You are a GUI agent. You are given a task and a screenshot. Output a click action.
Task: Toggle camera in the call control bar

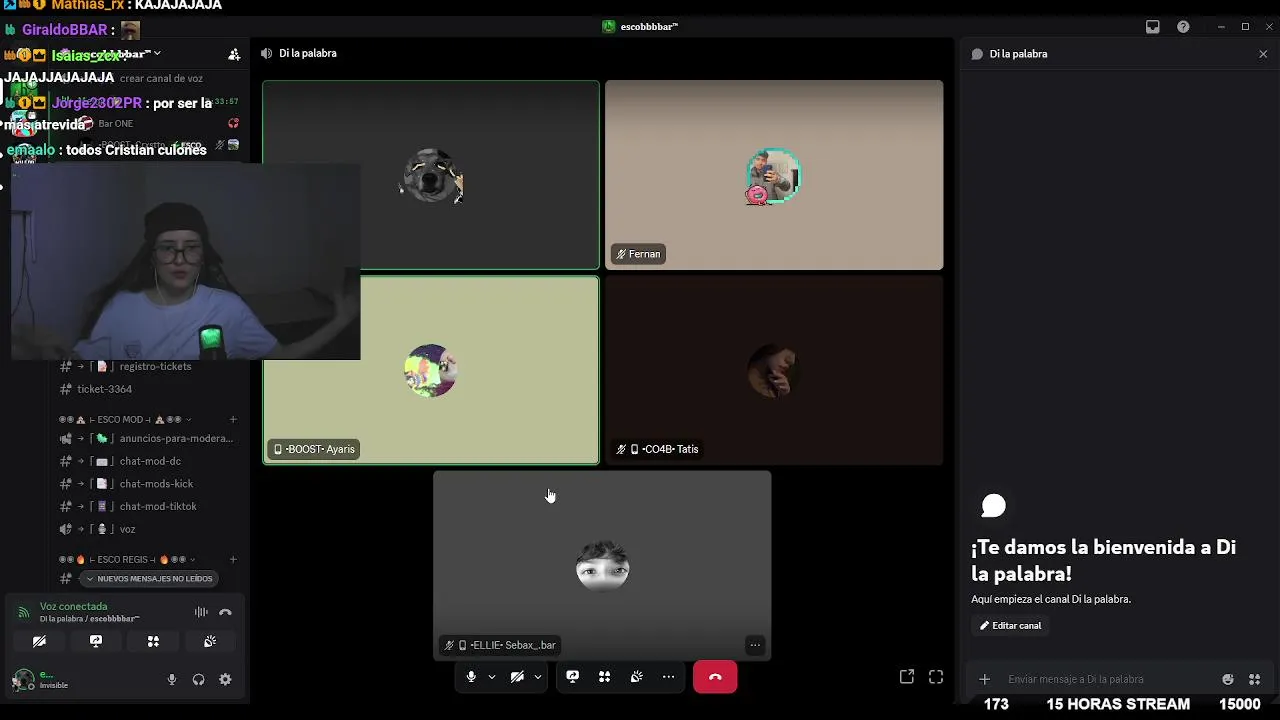(517, 677)
